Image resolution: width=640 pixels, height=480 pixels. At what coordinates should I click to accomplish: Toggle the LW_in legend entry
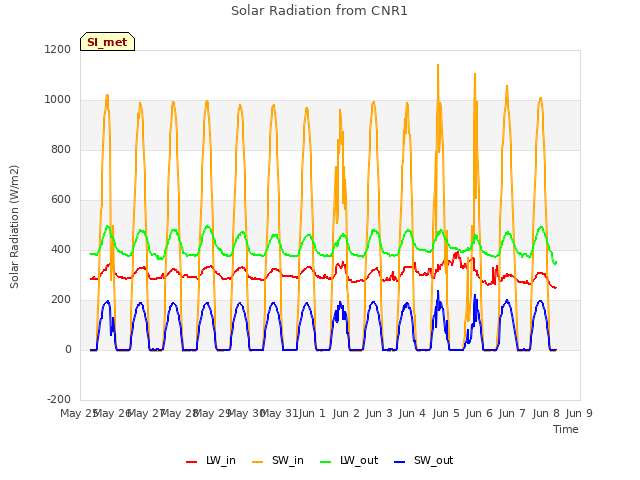click(x=211, y=460)
